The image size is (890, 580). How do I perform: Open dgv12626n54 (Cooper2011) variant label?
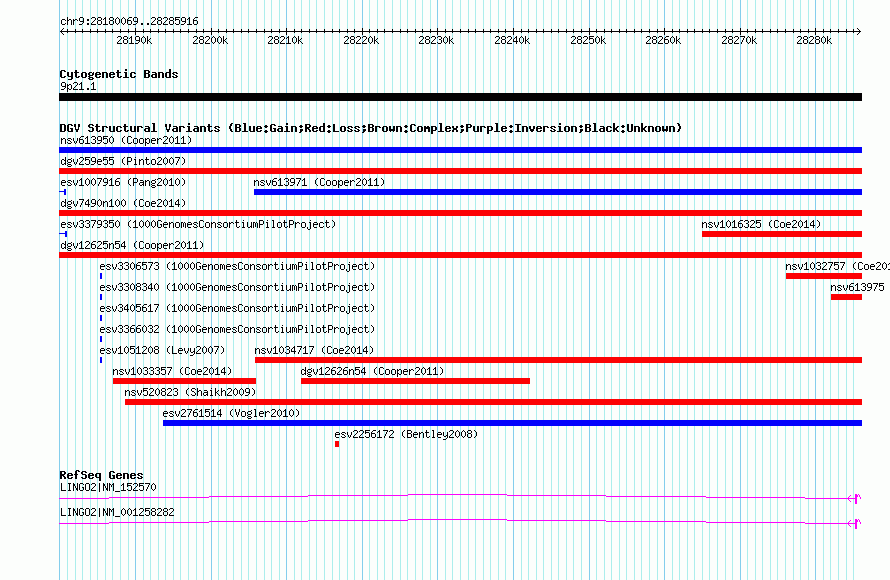tap(372, 371)
